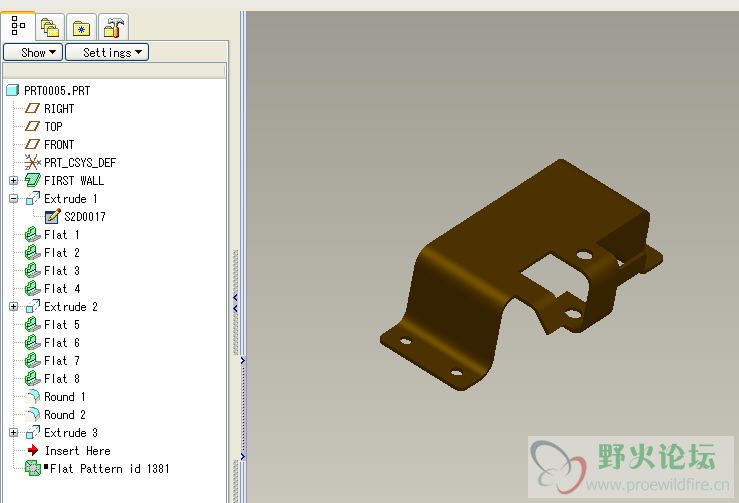739x503 pixels.
Task: Click the Flat 6 wall icon
Action: click(33, 342)
